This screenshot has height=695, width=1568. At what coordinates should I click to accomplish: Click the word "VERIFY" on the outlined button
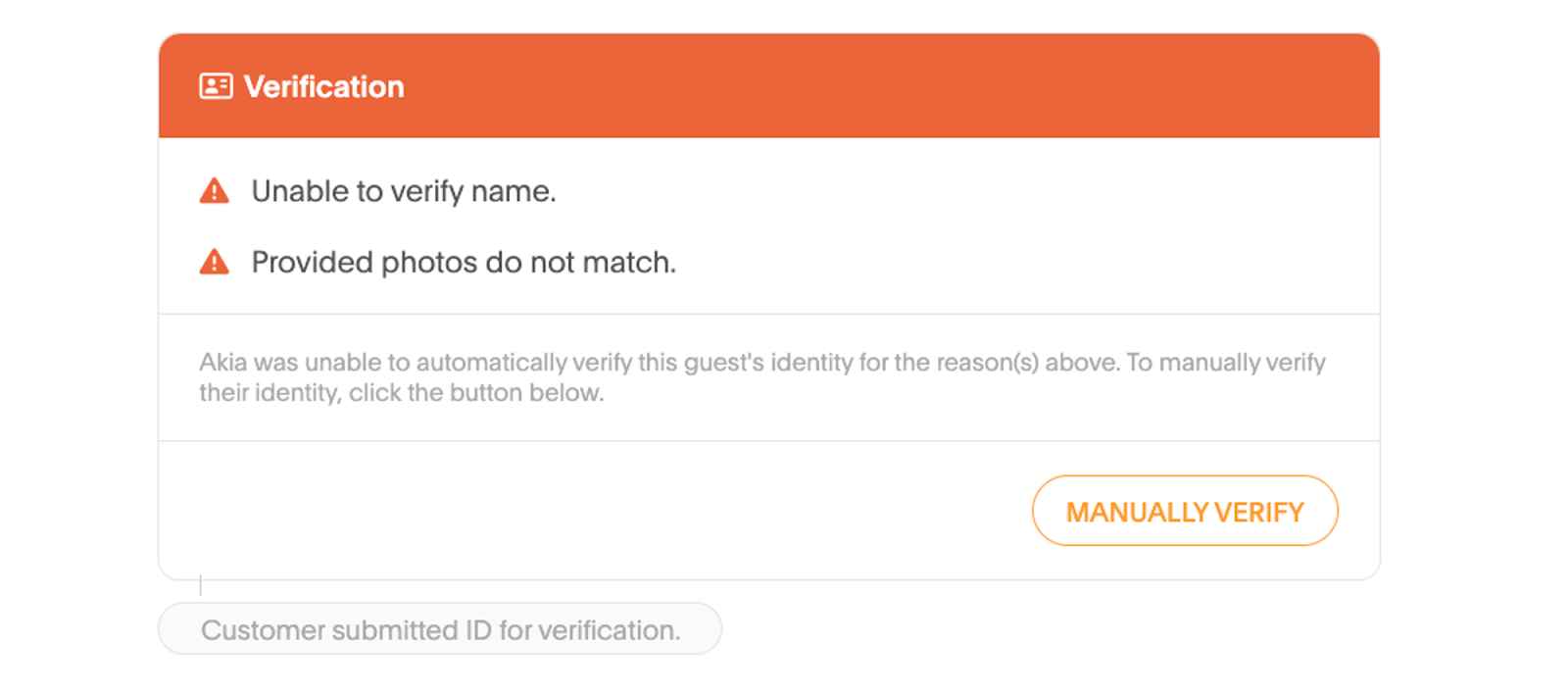pyautogui.click(x=1259, y=513)
